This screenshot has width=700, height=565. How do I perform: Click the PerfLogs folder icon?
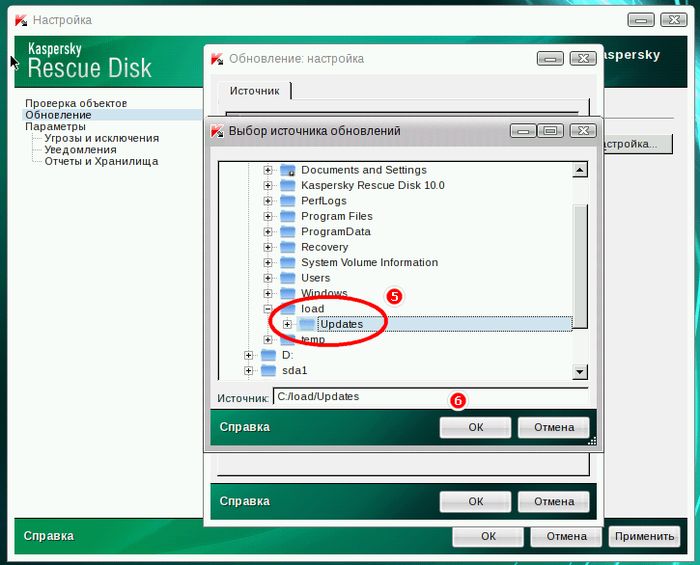pos(288,201)
